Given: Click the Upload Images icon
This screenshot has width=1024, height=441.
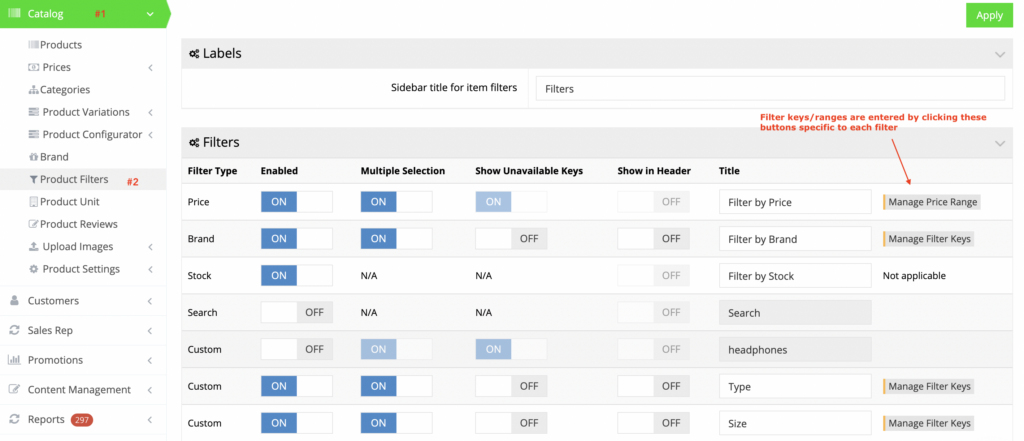Looking at the screenshot, I should 34,247.
